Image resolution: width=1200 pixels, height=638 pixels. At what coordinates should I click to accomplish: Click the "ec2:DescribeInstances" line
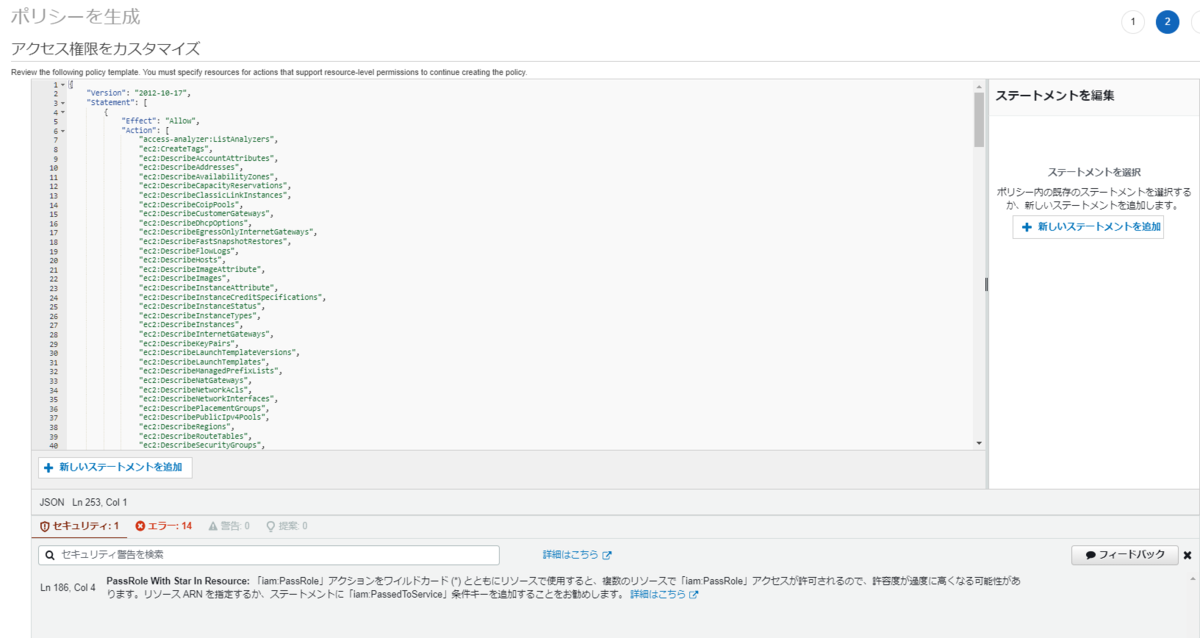click(190, 325)
